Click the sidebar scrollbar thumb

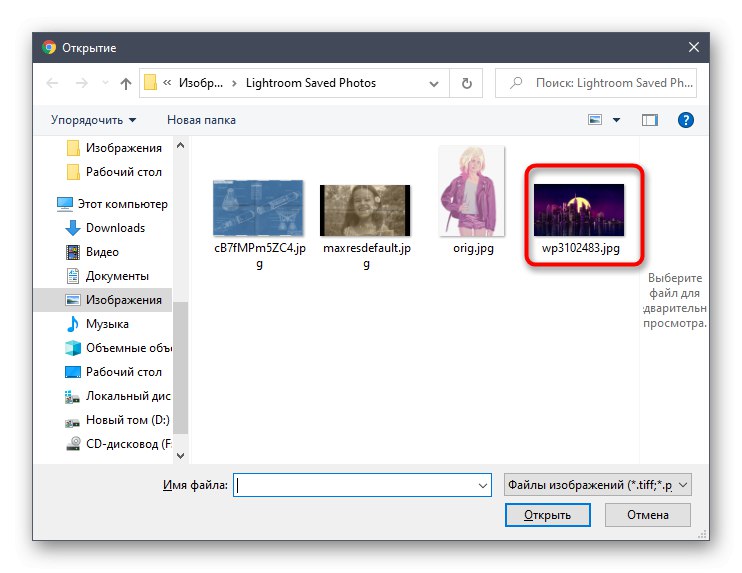[x=180, y=368]
